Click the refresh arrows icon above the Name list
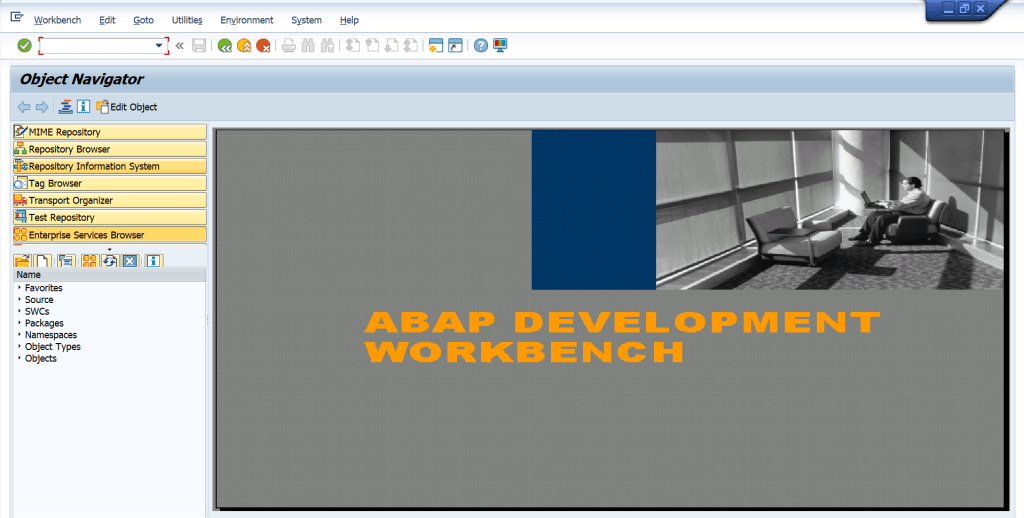This screenshot has width=1024, height=518. pos(109,260)
